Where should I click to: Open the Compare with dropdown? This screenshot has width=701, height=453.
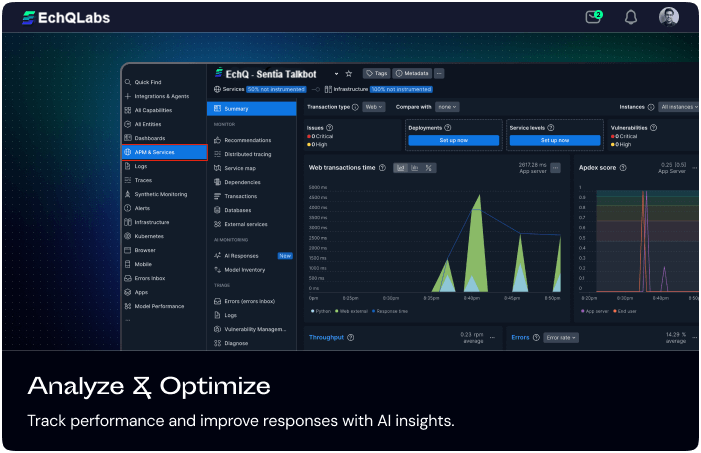click(446, 106)
